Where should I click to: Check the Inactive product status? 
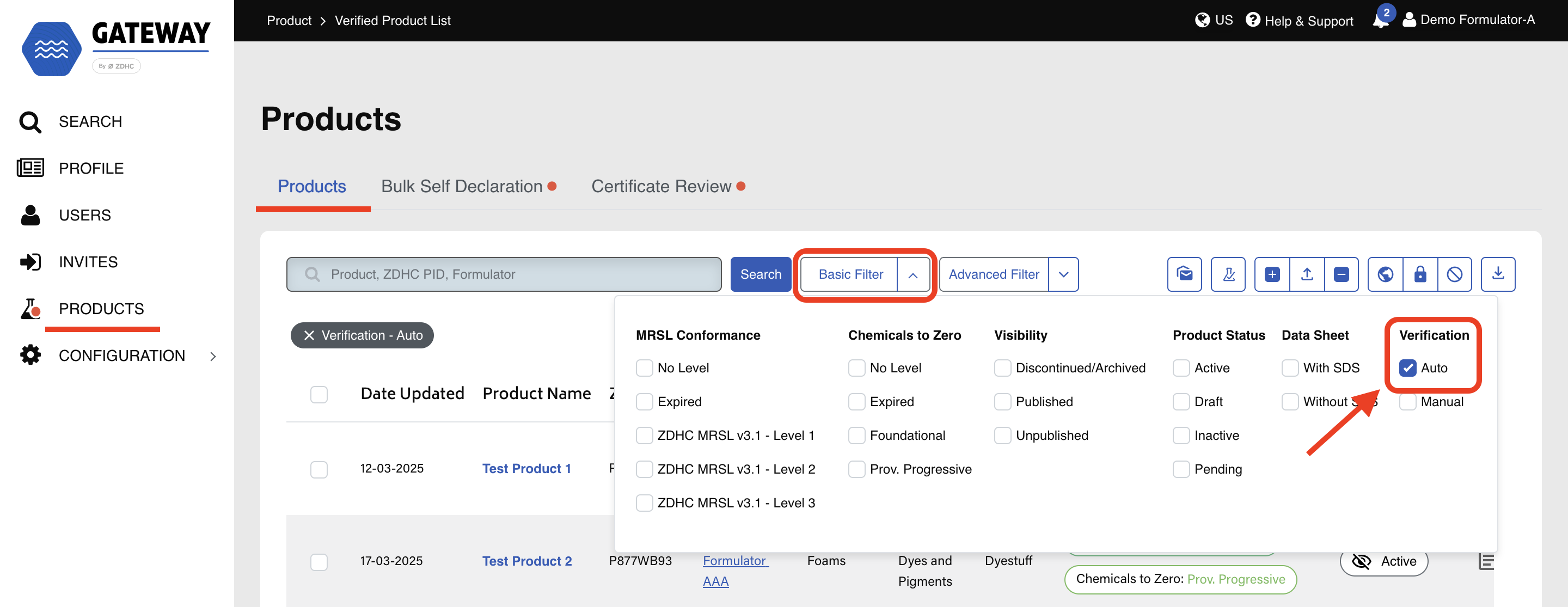(x=1181, y=436)
